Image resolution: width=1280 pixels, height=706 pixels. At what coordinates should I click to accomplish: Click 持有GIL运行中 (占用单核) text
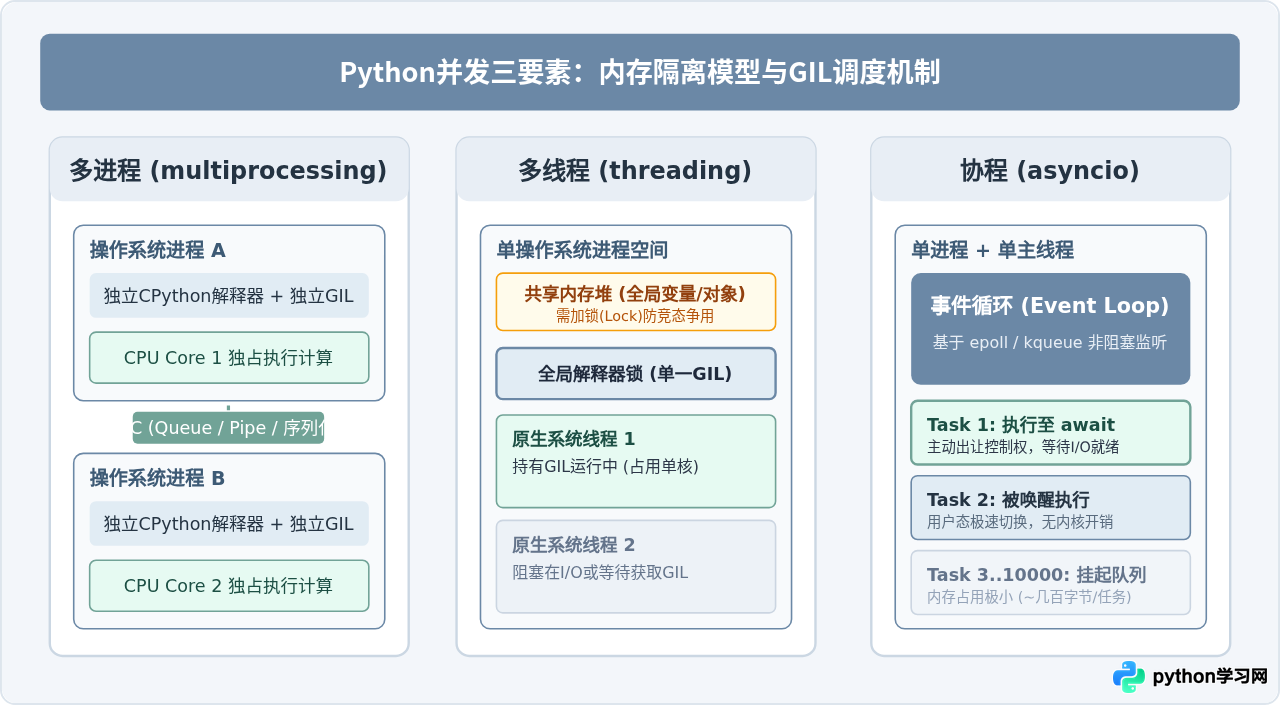(605, 466)
